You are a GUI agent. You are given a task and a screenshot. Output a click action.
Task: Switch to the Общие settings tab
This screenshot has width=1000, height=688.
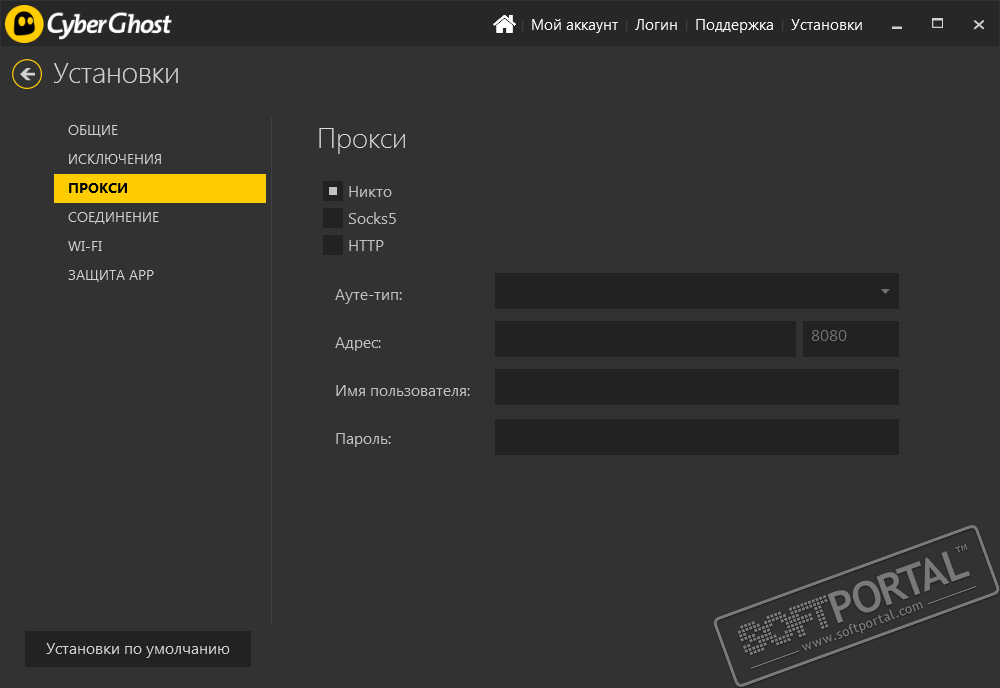tap(93, 130)
